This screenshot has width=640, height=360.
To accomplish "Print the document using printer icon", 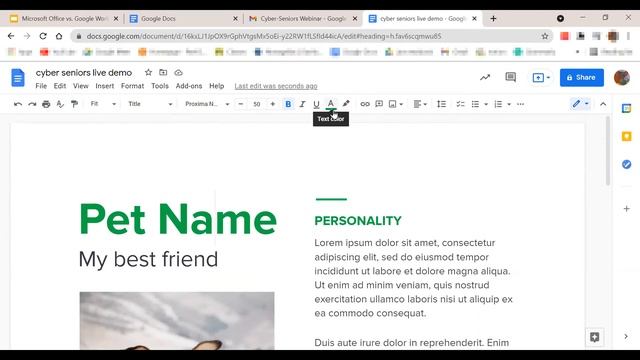I will pos(46,104).
